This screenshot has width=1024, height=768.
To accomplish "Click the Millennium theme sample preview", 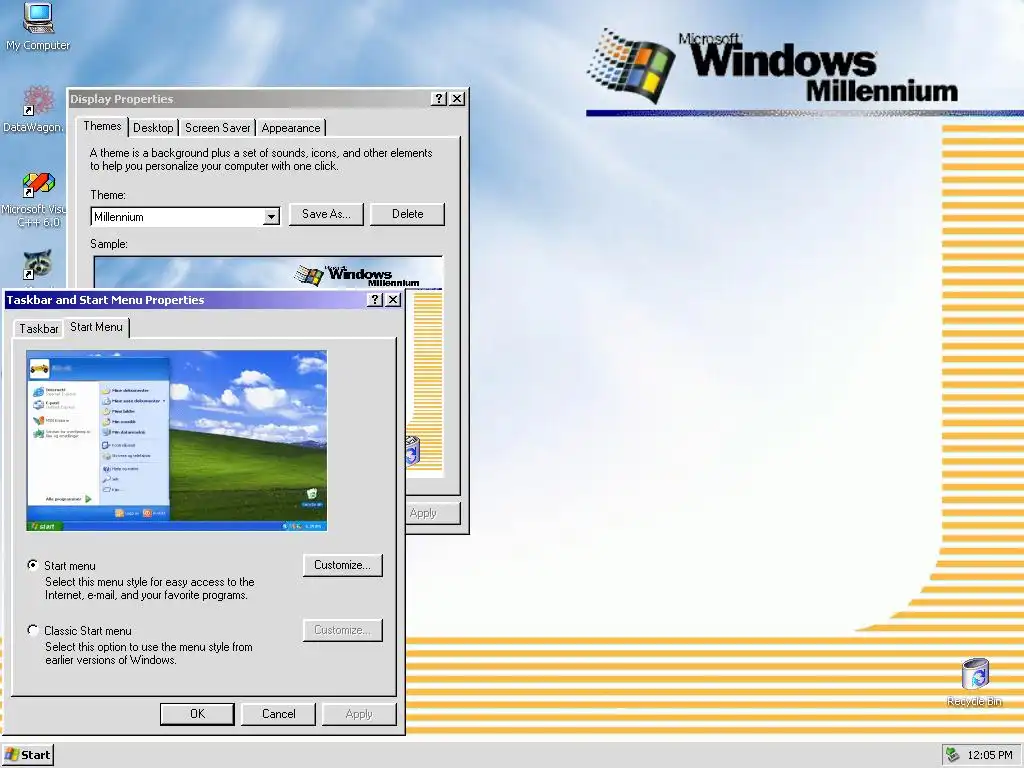I will [x=268, y=272].
